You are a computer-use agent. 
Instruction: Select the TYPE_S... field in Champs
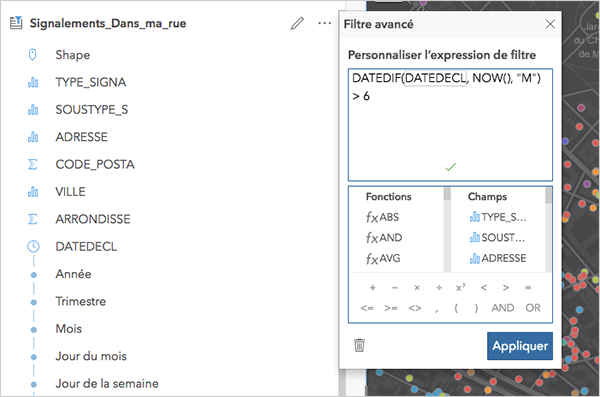point(498,217)
